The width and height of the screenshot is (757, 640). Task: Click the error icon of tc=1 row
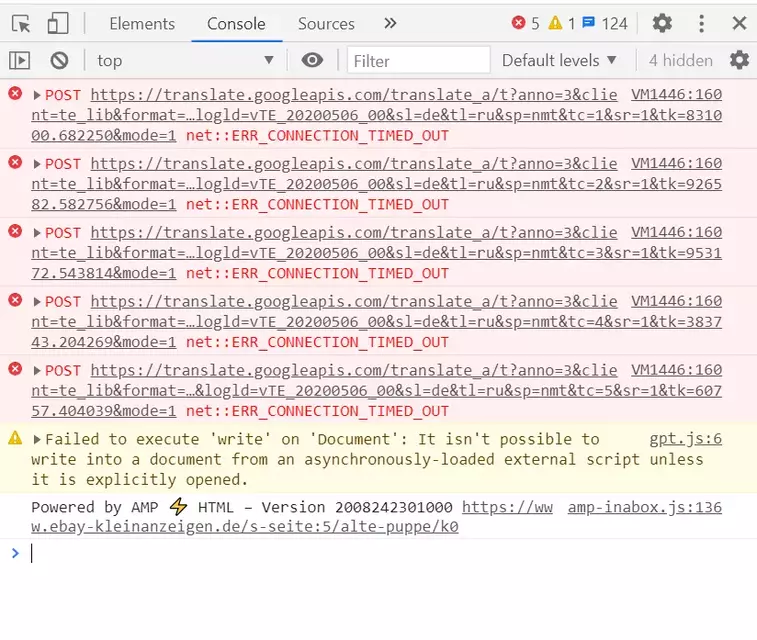coord(15,93)
